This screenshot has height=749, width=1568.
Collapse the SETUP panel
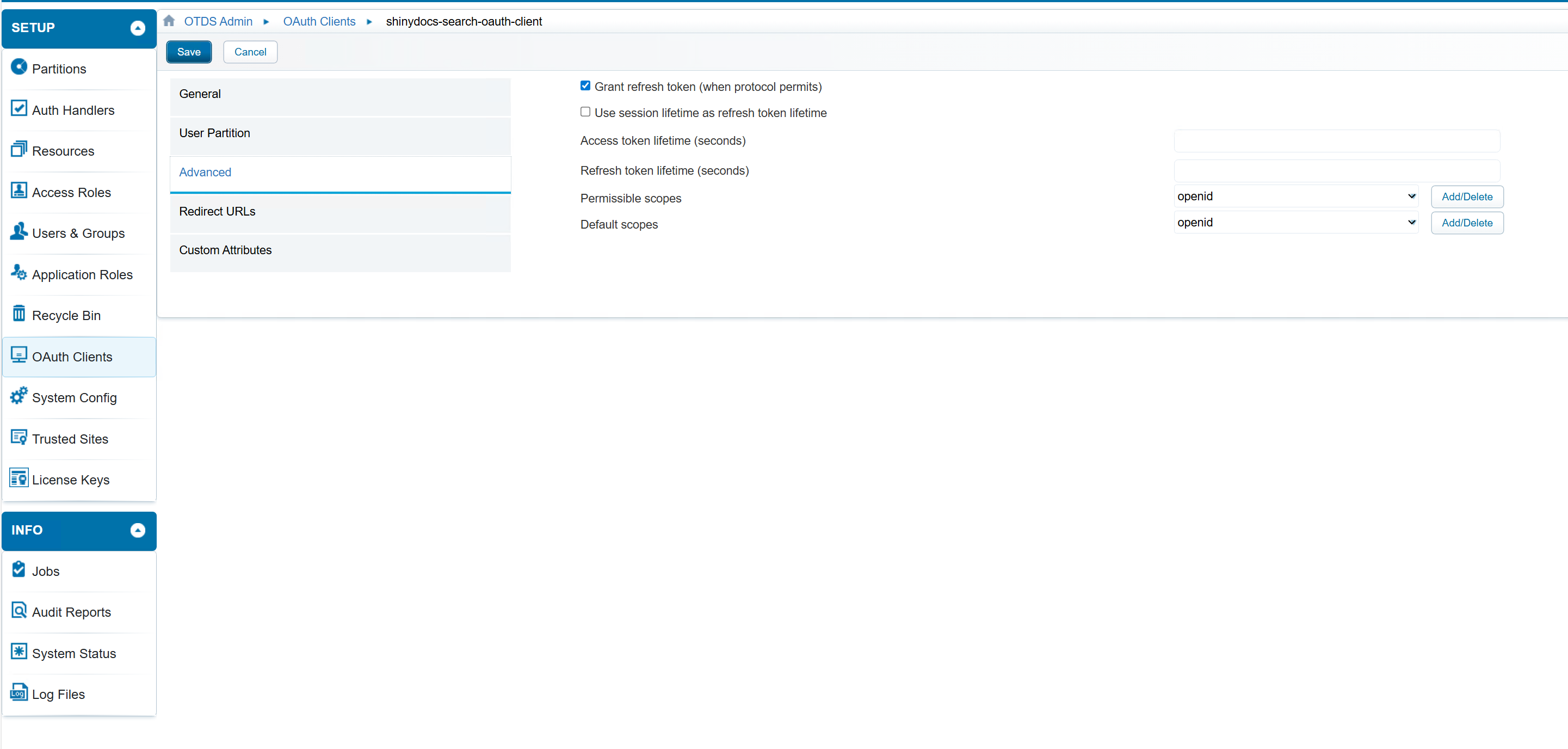coord(138,27)
